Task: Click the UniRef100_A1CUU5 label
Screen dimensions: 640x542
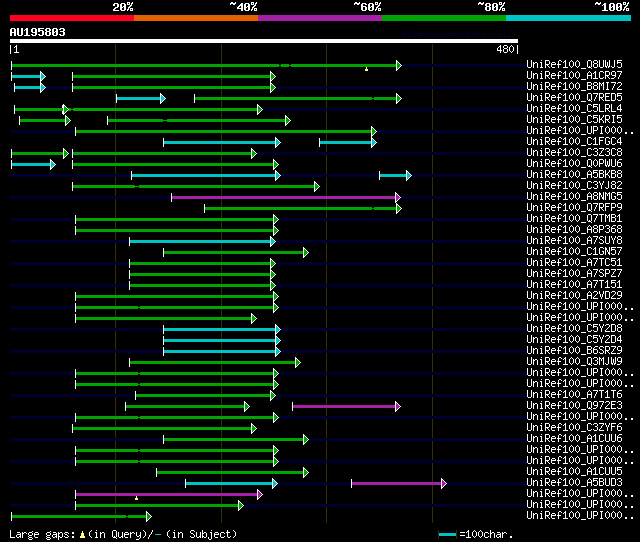Action: (574, 472)
